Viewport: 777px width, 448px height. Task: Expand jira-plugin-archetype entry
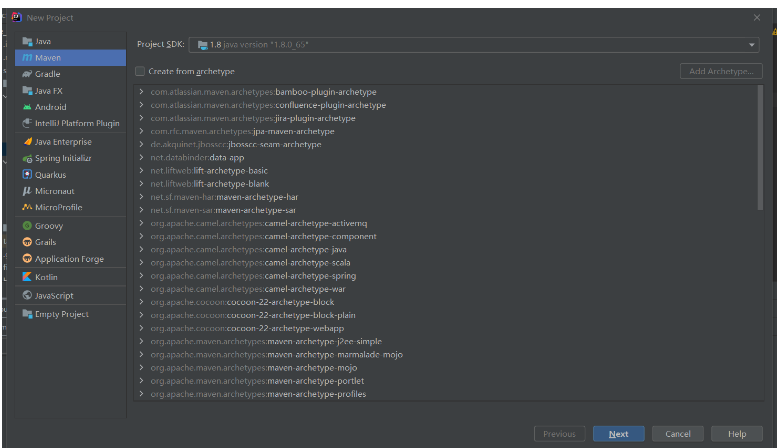(141, 118)
